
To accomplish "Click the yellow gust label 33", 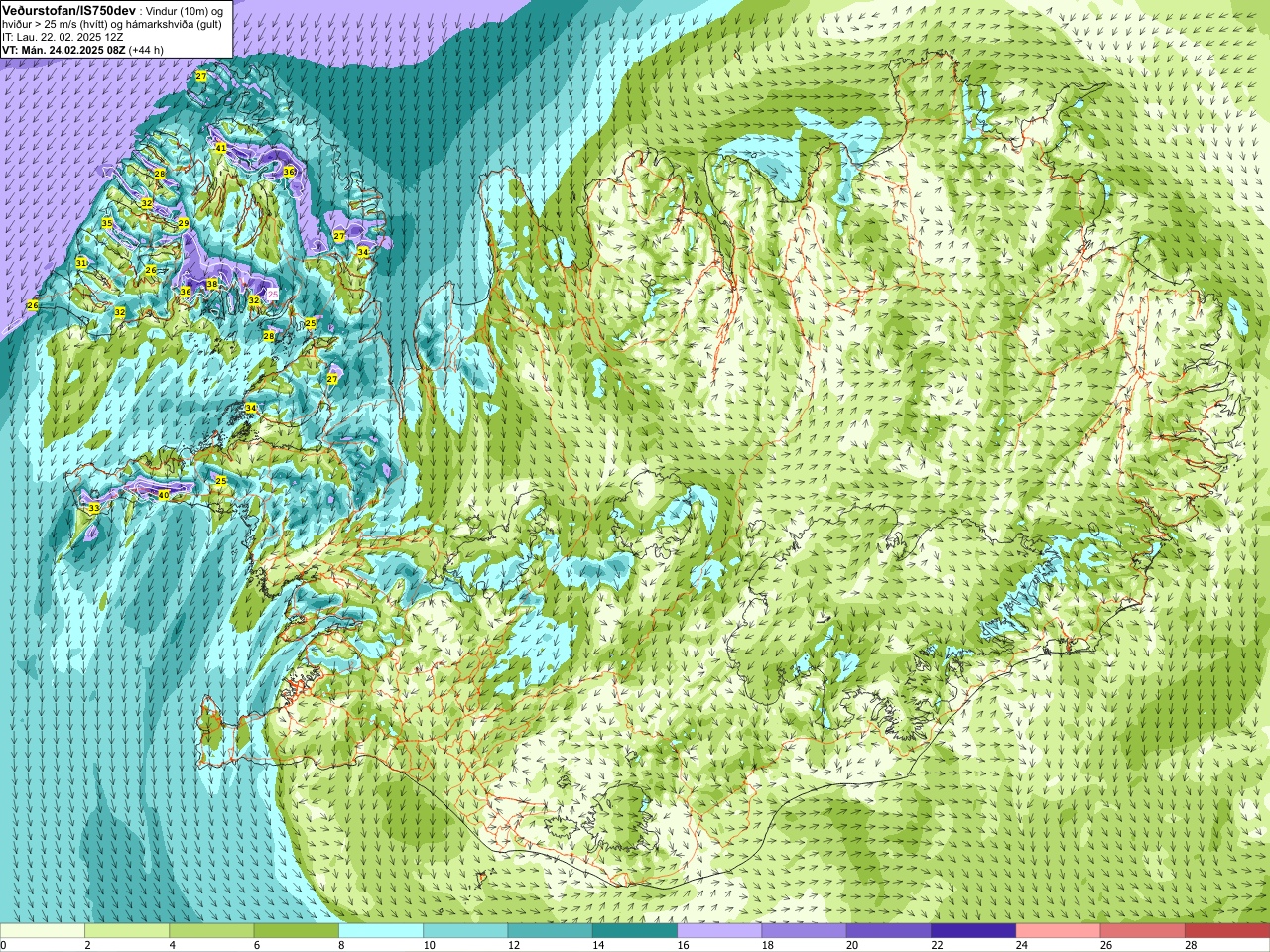I will (x=93, y=508).
